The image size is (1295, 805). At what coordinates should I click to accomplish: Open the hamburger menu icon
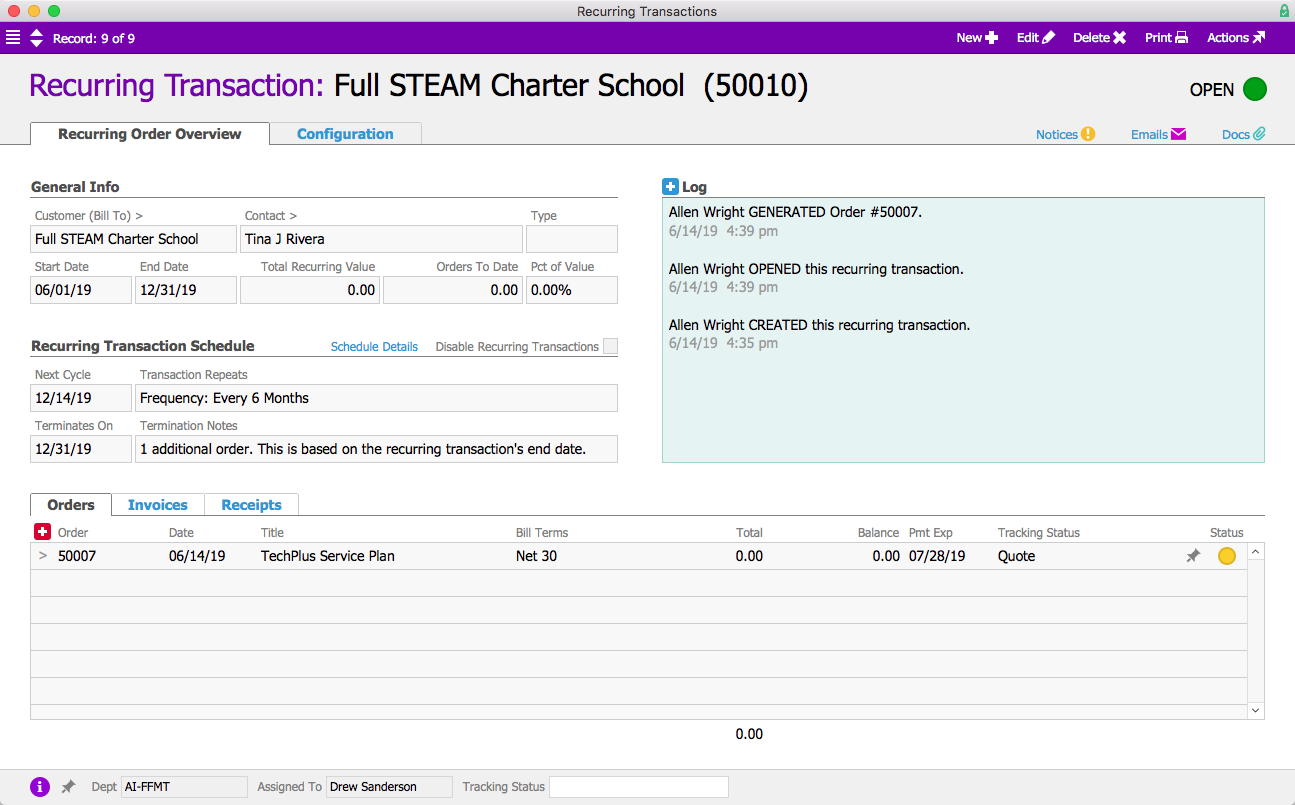[x=13, y=38]
